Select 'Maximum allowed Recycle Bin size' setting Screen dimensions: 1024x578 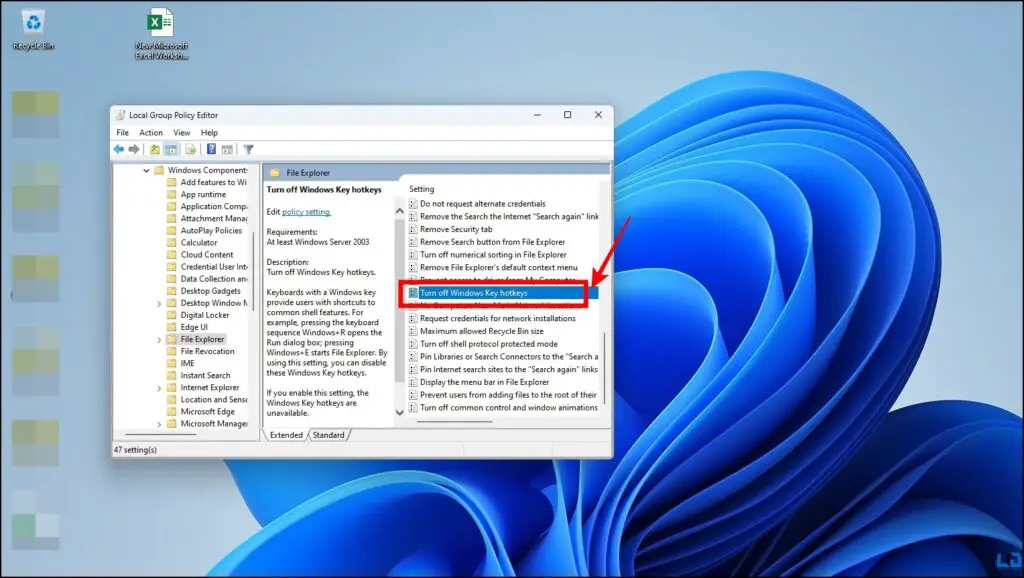point(476,331)
